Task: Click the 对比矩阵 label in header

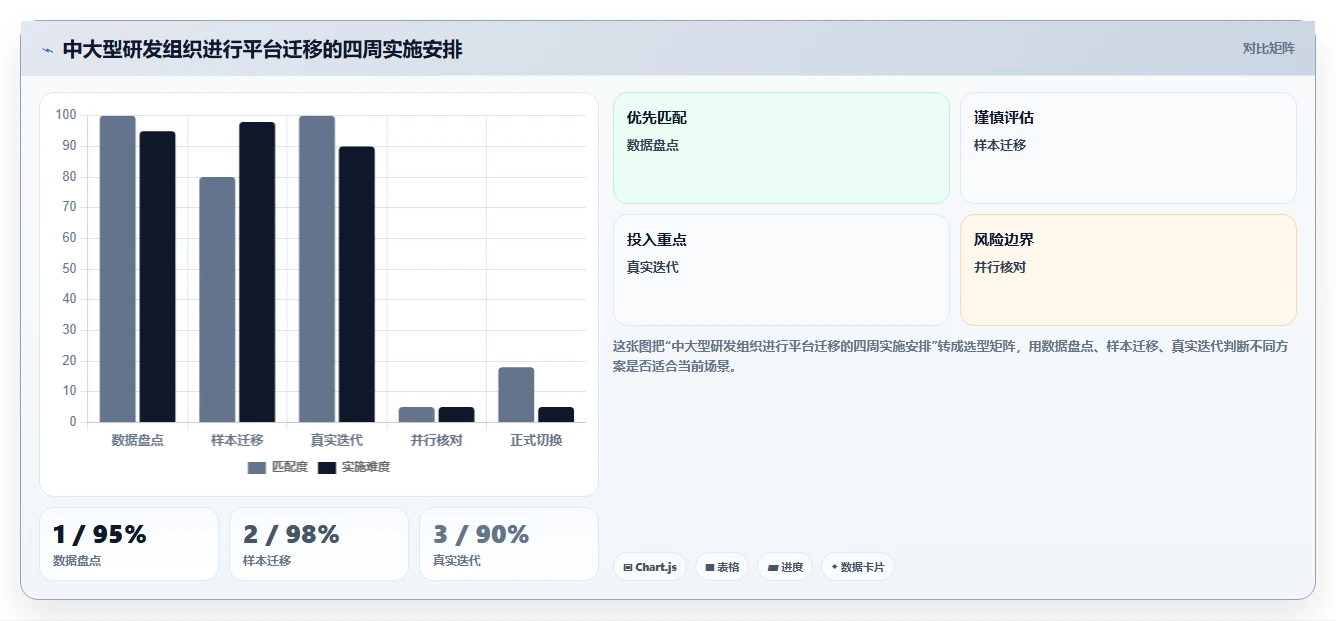Action: (x=1268, y=48)
